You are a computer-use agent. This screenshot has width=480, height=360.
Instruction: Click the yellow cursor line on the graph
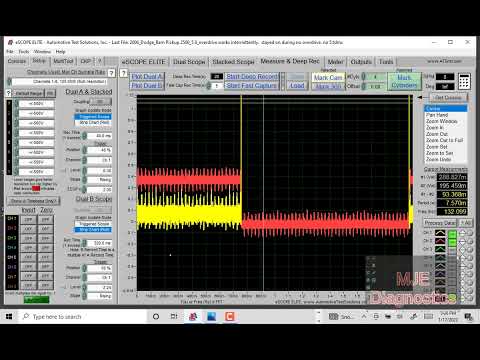241,140
